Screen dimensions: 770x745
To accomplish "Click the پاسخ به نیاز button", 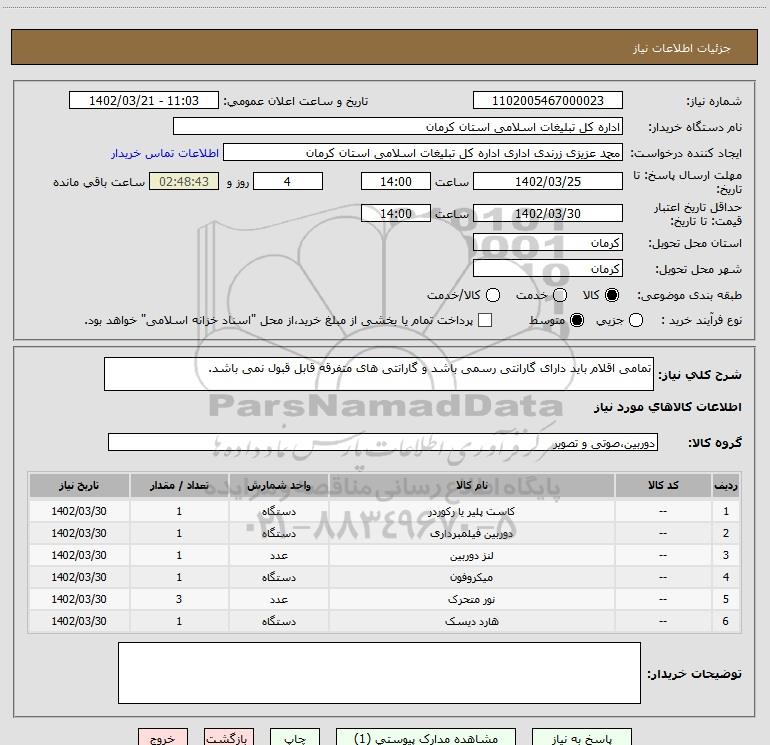I will 581,738.
